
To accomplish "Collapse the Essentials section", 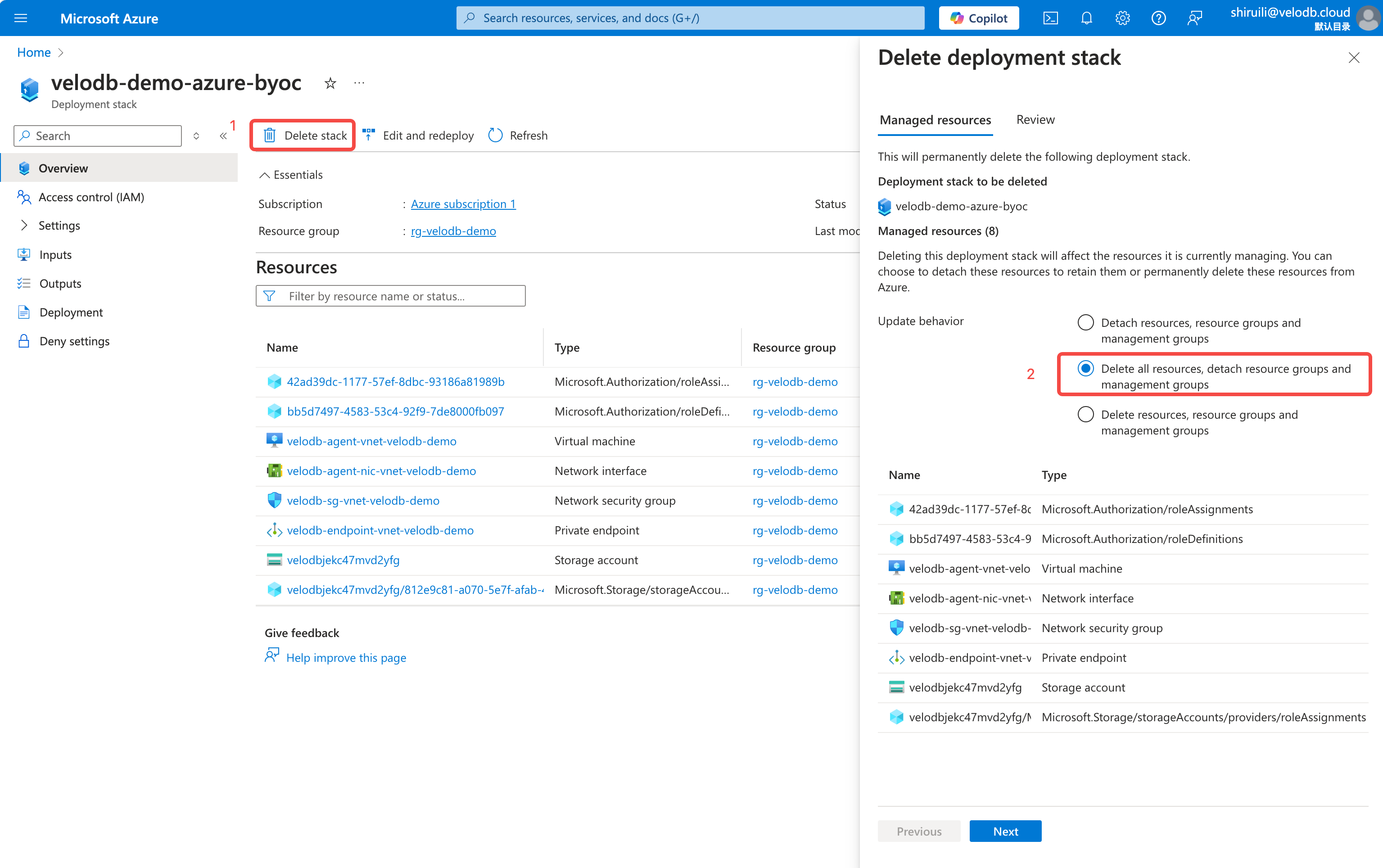I will [264, 175].
